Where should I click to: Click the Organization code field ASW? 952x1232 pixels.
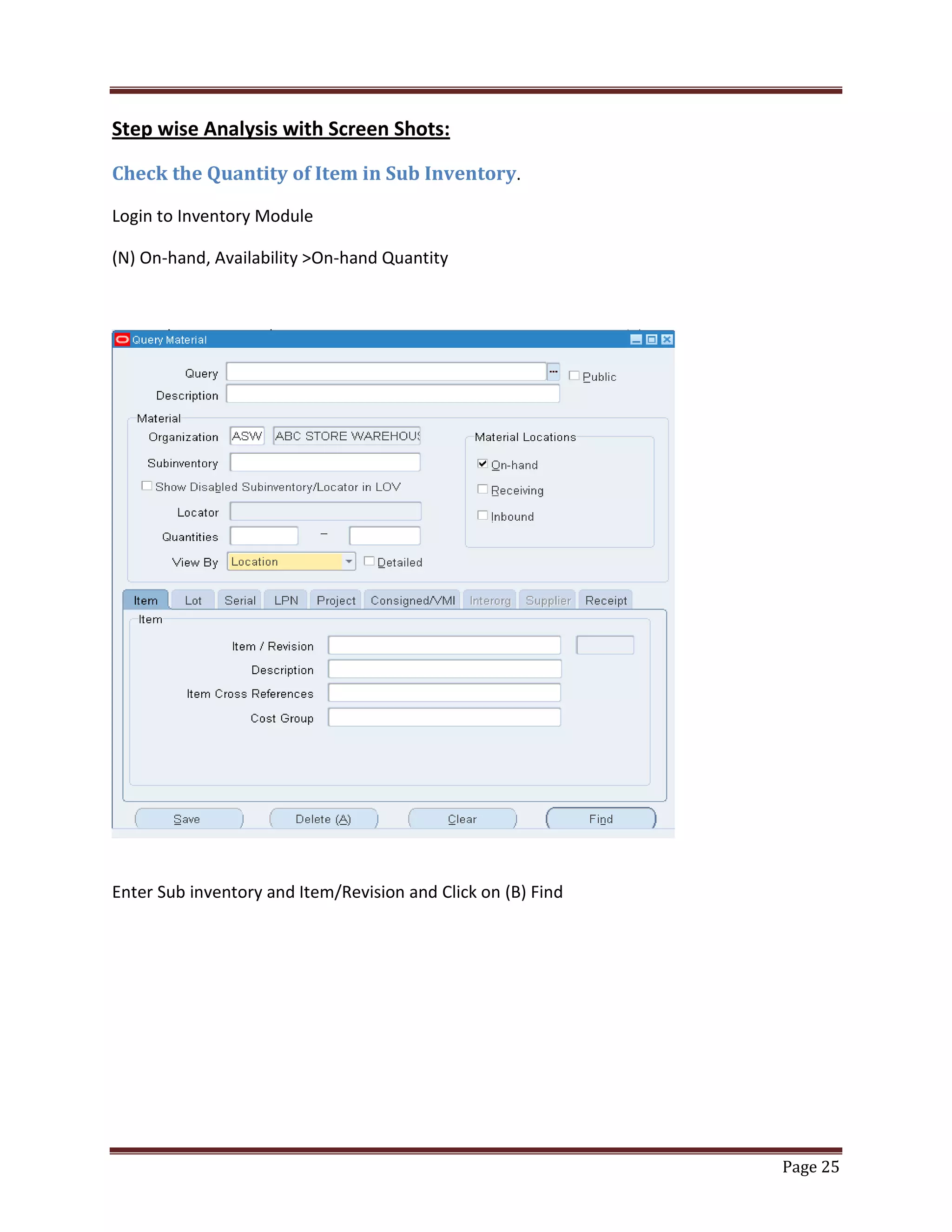tap(247, 436)
